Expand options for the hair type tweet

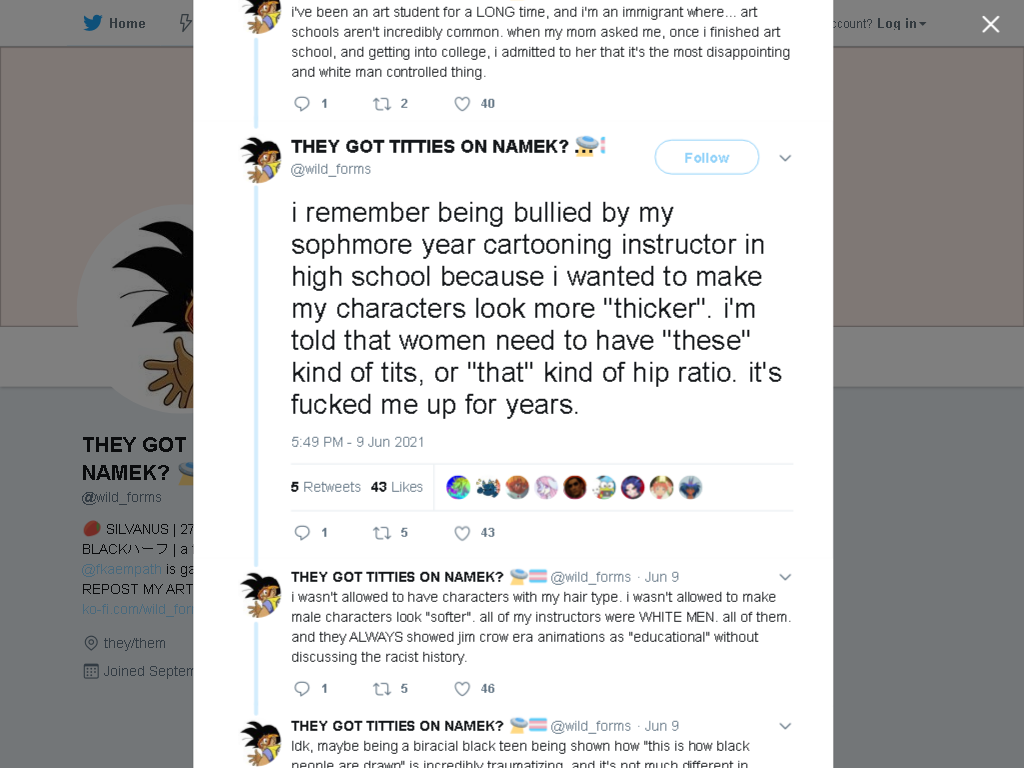(x=786, y=577)
